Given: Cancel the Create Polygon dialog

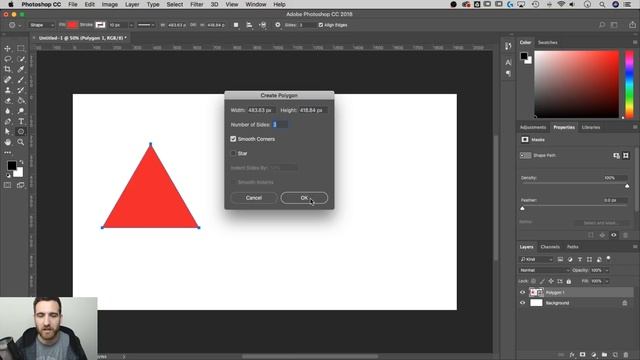Looking at the screenshot, I should click(x=253, y=198).
